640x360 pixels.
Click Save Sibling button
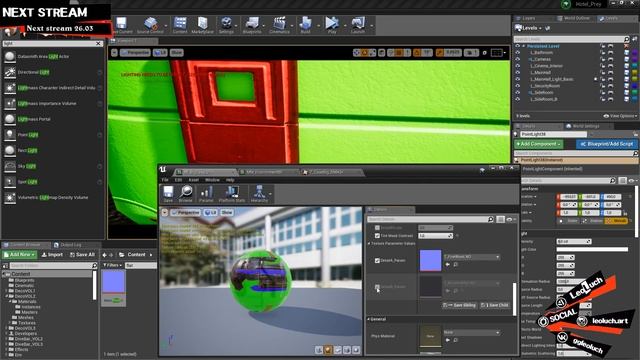pos(459,305)
